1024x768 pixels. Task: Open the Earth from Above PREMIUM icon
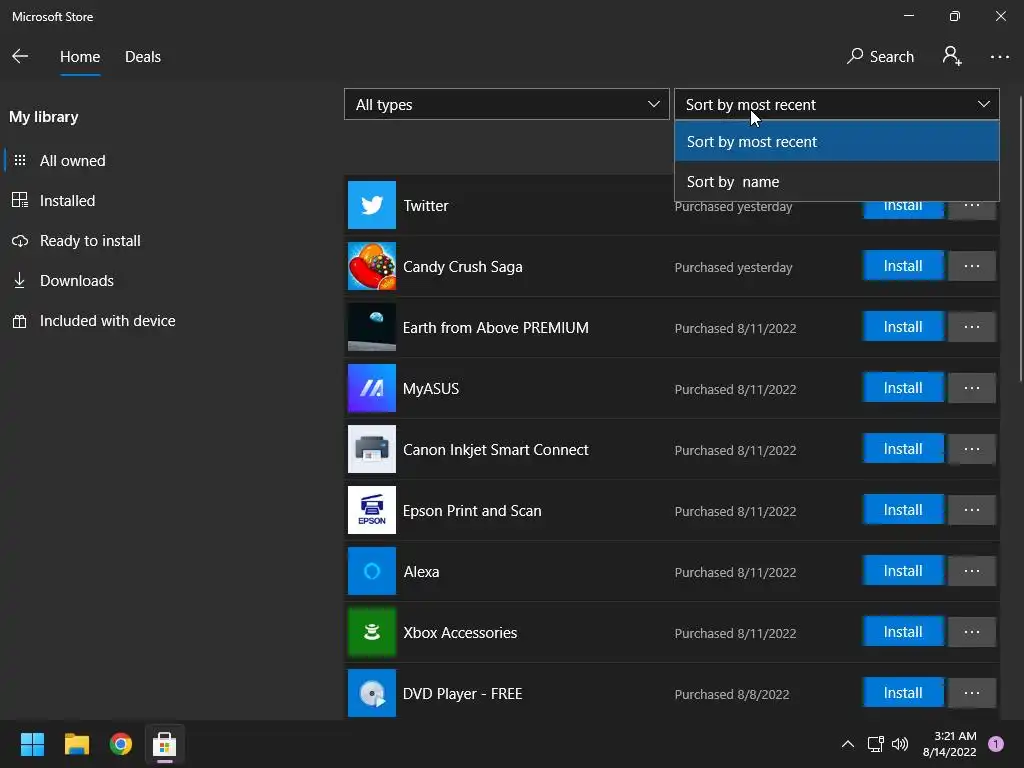coord(372,327)
